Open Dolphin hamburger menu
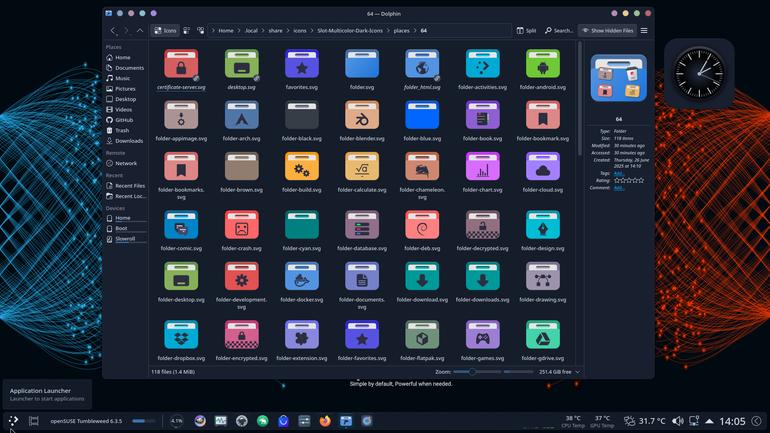Viewport: 770px width, 433px height. click(x=644, y=30)
